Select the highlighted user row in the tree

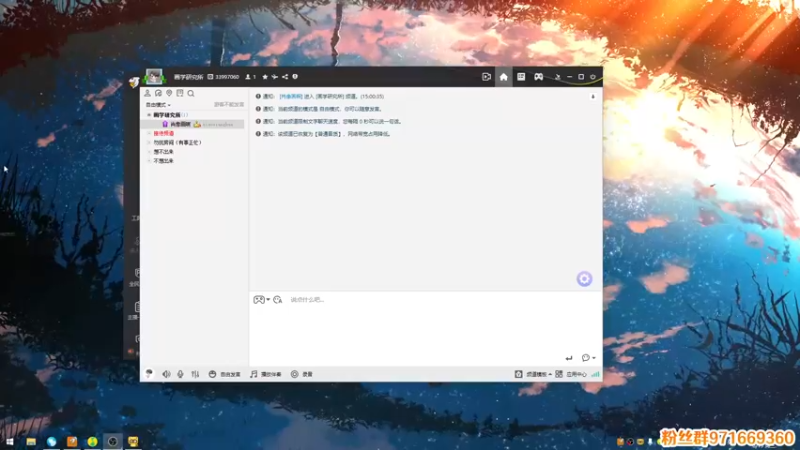tap(192, 124)
